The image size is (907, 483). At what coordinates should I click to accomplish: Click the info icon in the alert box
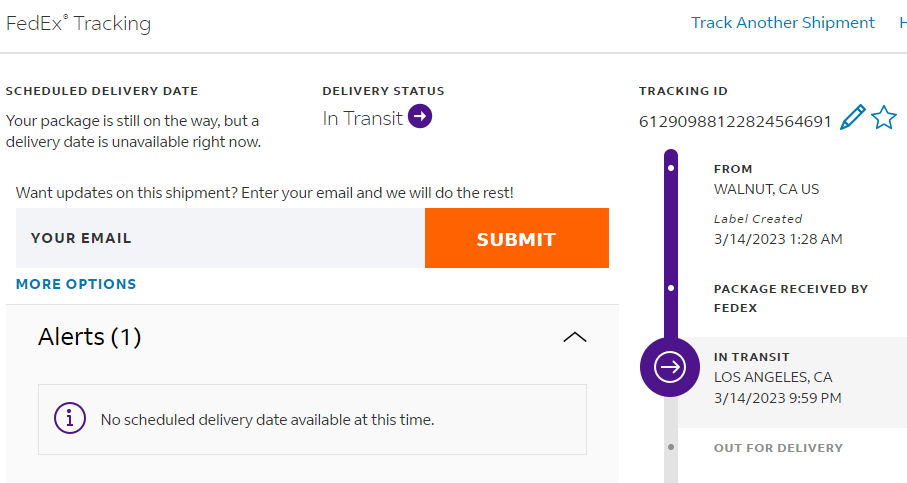[70, 418]
